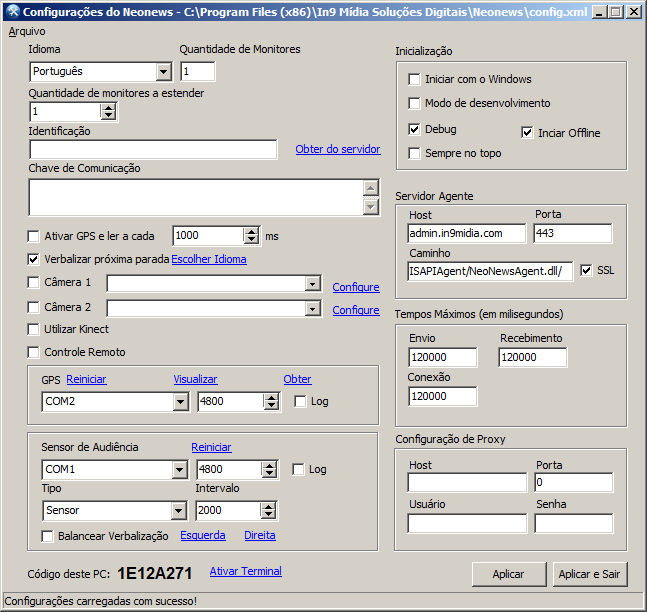Increase the Intervalo value 2000
The width and height of the screenshot is (647, 612).
click(x=268, y=507)
